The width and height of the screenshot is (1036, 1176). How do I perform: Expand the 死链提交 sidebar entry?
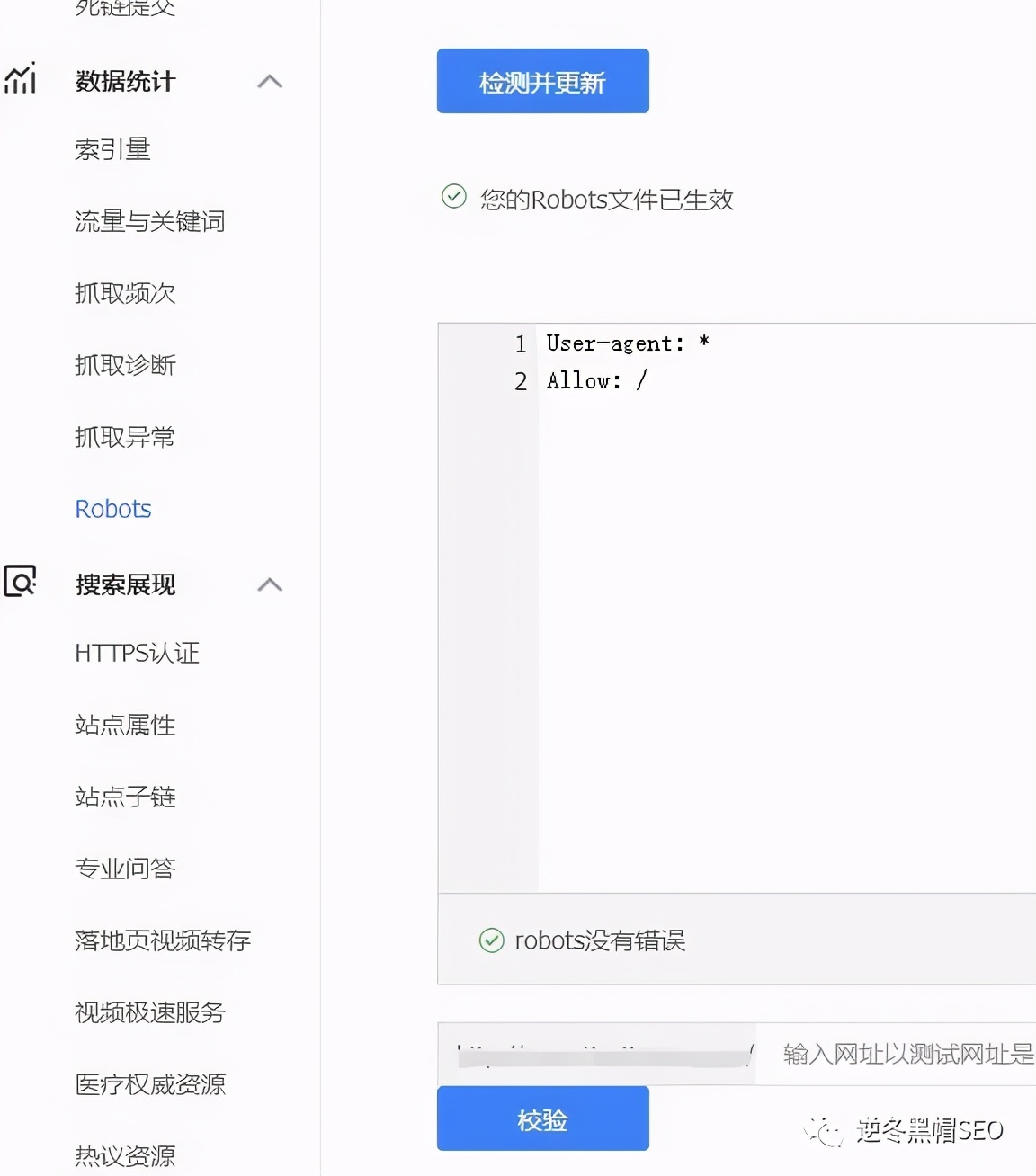(x=126, y=7)
